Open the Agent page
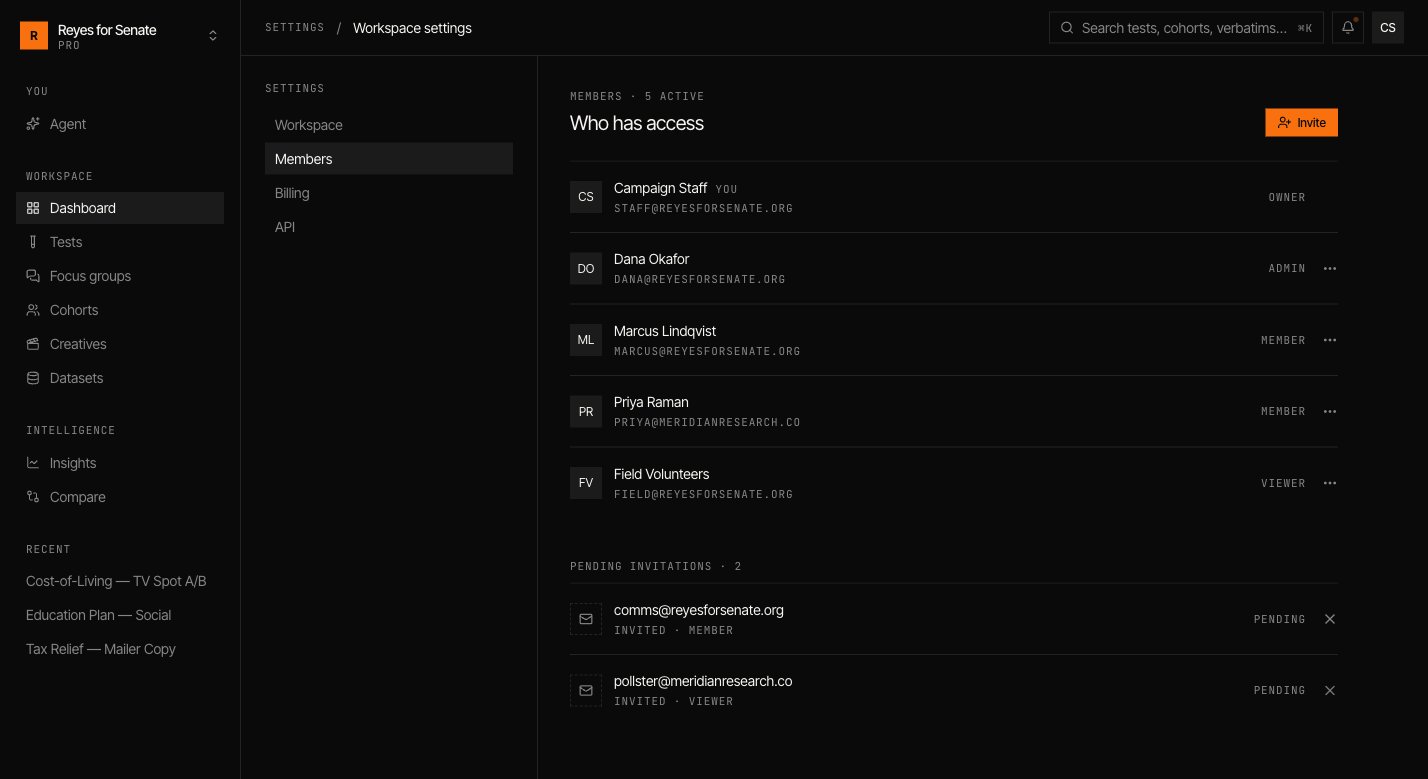 (120, 124)
